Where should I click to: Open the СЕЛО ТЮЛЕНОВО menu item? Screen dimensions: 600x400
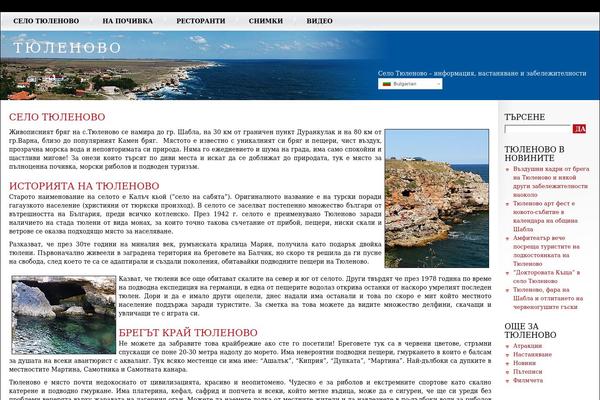click(x=46, y=21)
